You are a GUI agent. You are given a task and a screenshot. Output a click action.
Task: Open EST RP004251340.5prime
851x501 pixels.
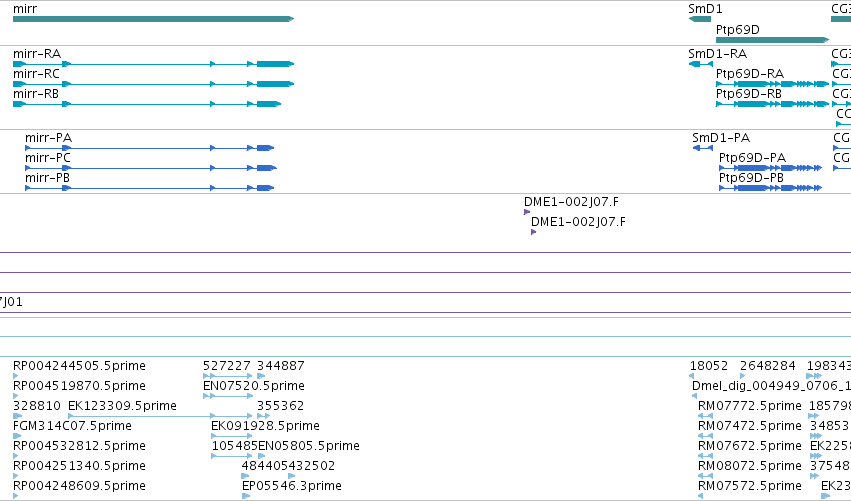tap(16, 476)
